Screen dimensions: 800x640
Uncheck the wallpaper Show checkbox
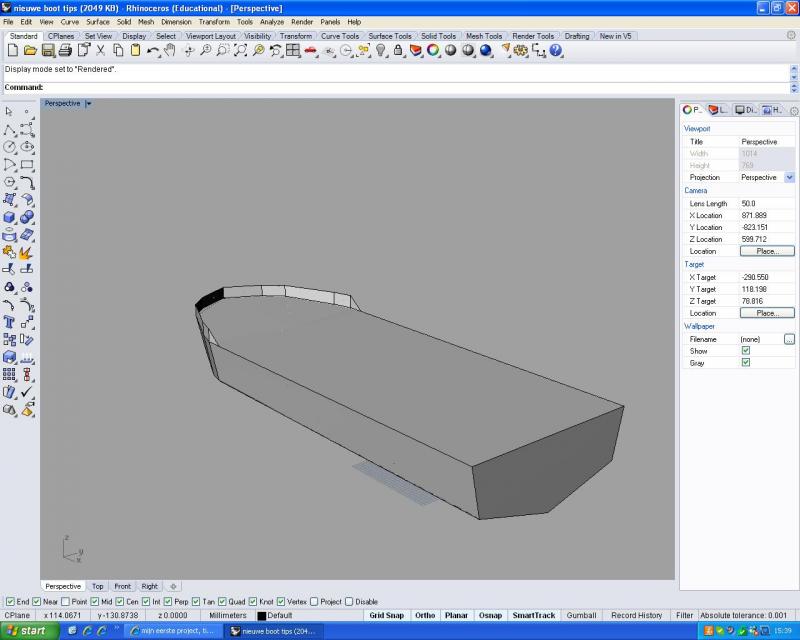tap(745, 351)
